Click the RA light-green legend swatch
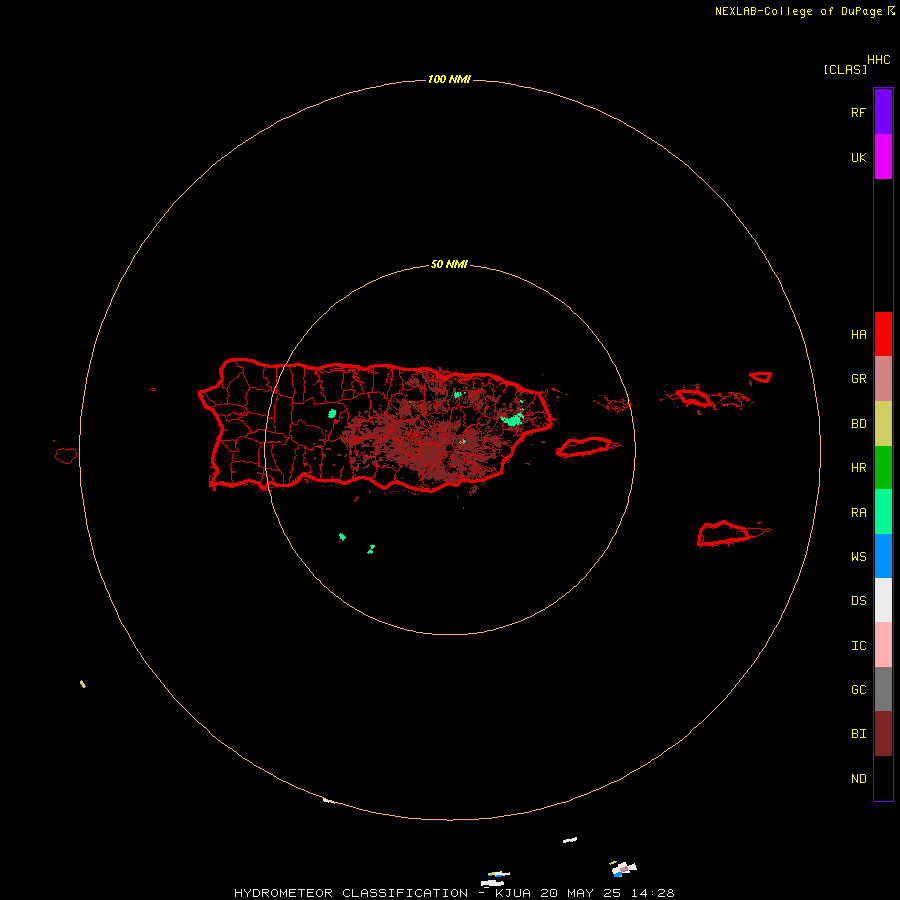 tap(883, 512)
